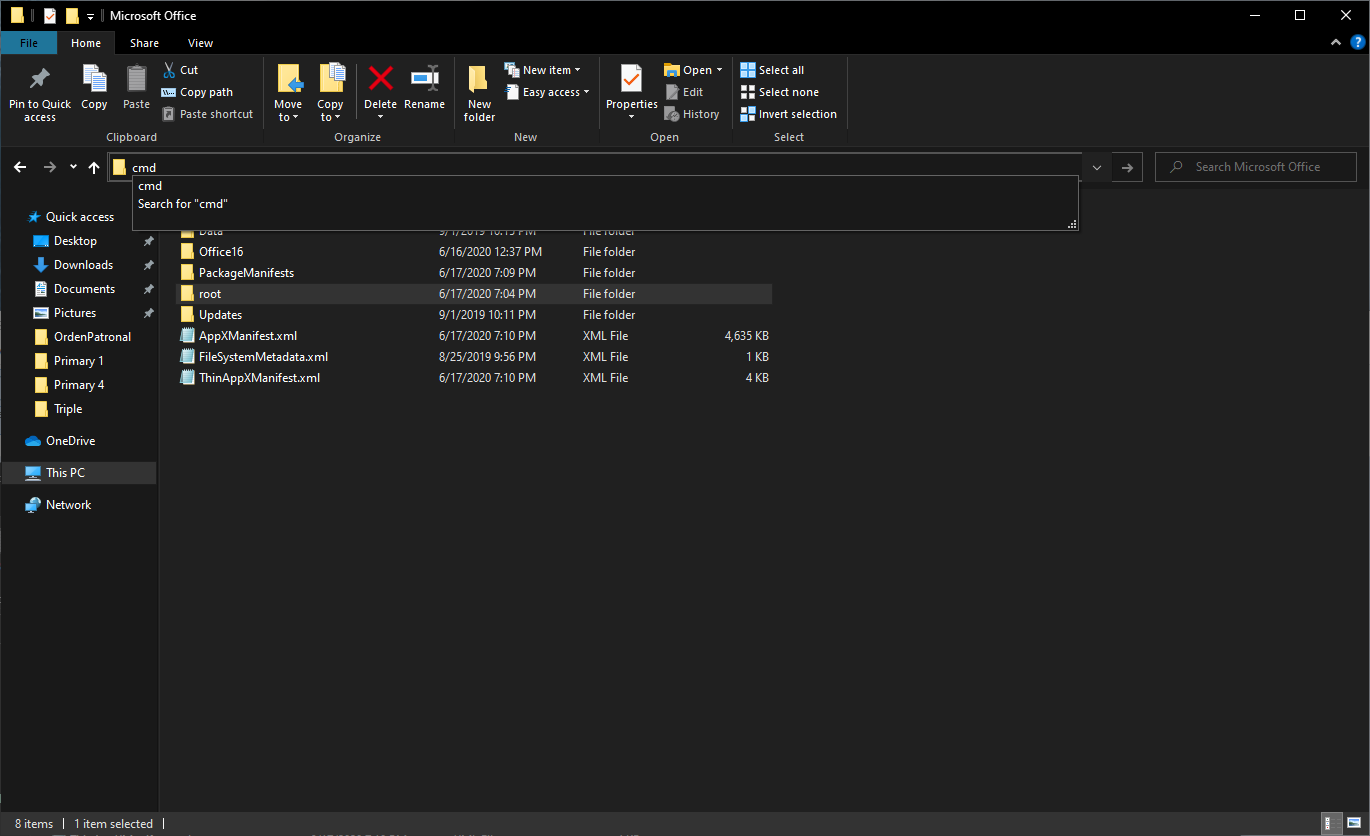The height and width of the screenshot is (836, 1370).
Task: Collapse the ribbon with the chevron
Action: coord(1337,43)
